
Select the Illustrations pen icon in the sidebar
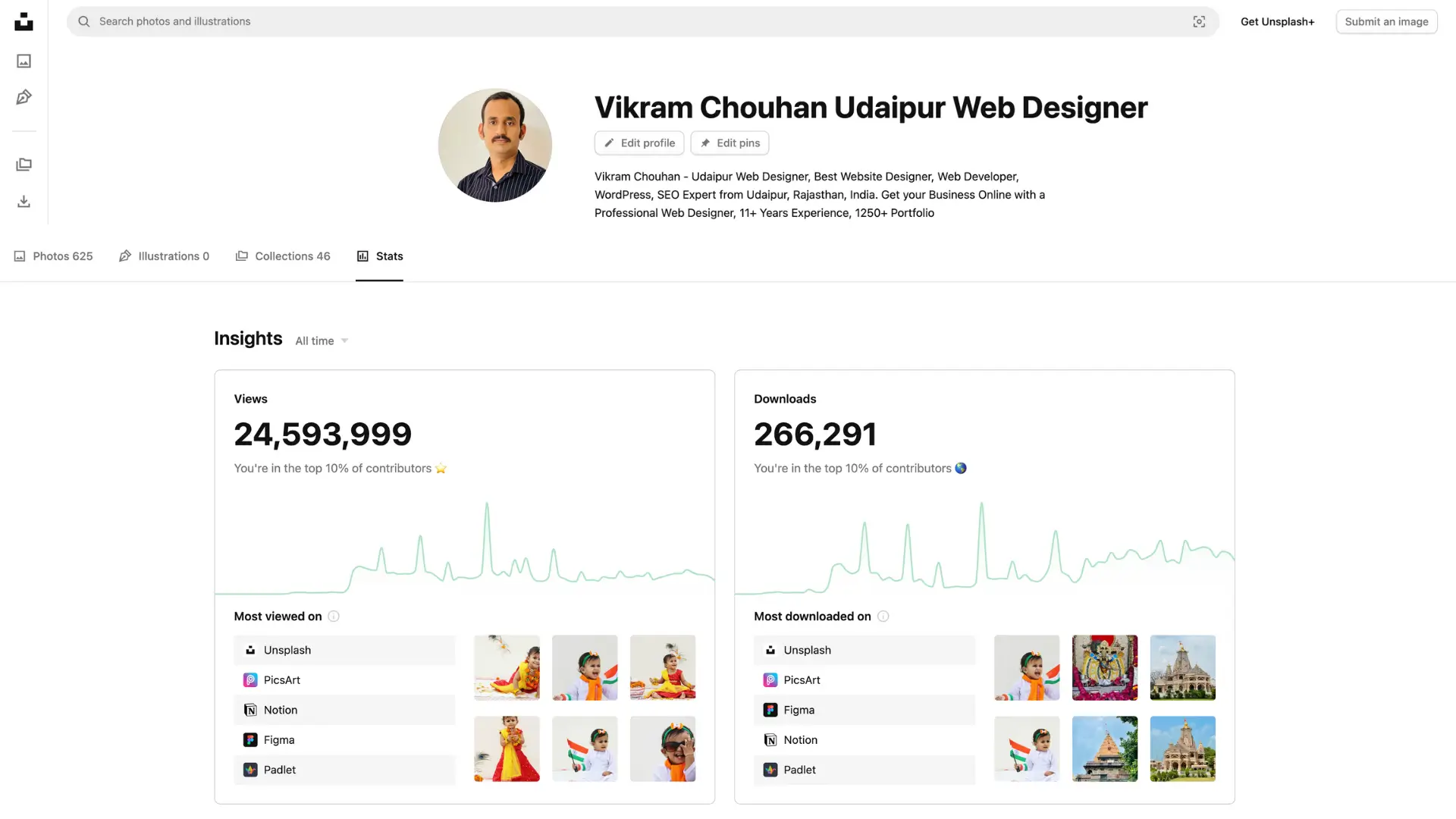click(24, 97)
